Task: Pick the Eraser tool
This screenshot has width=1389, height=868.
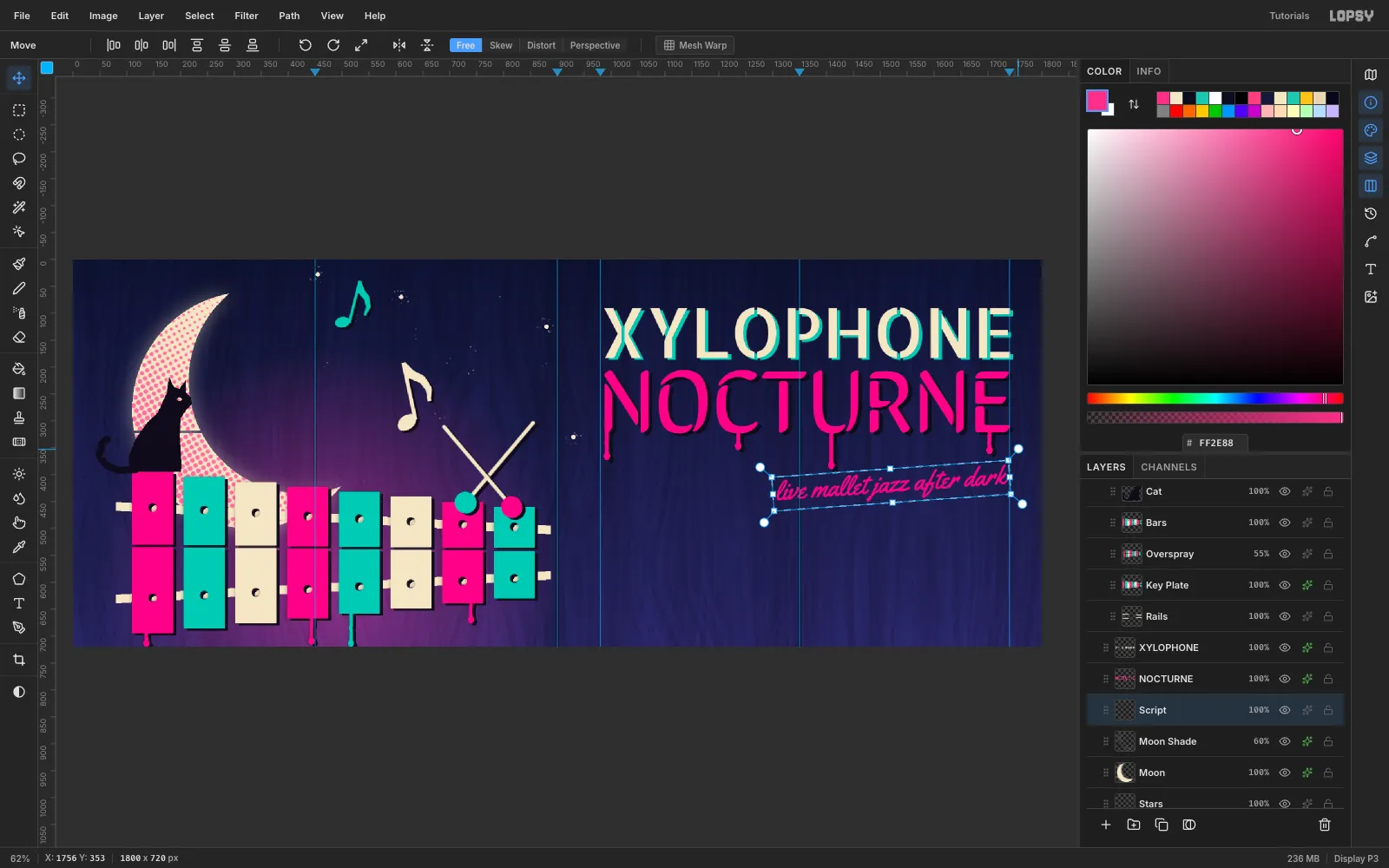Action: point(19,337)
